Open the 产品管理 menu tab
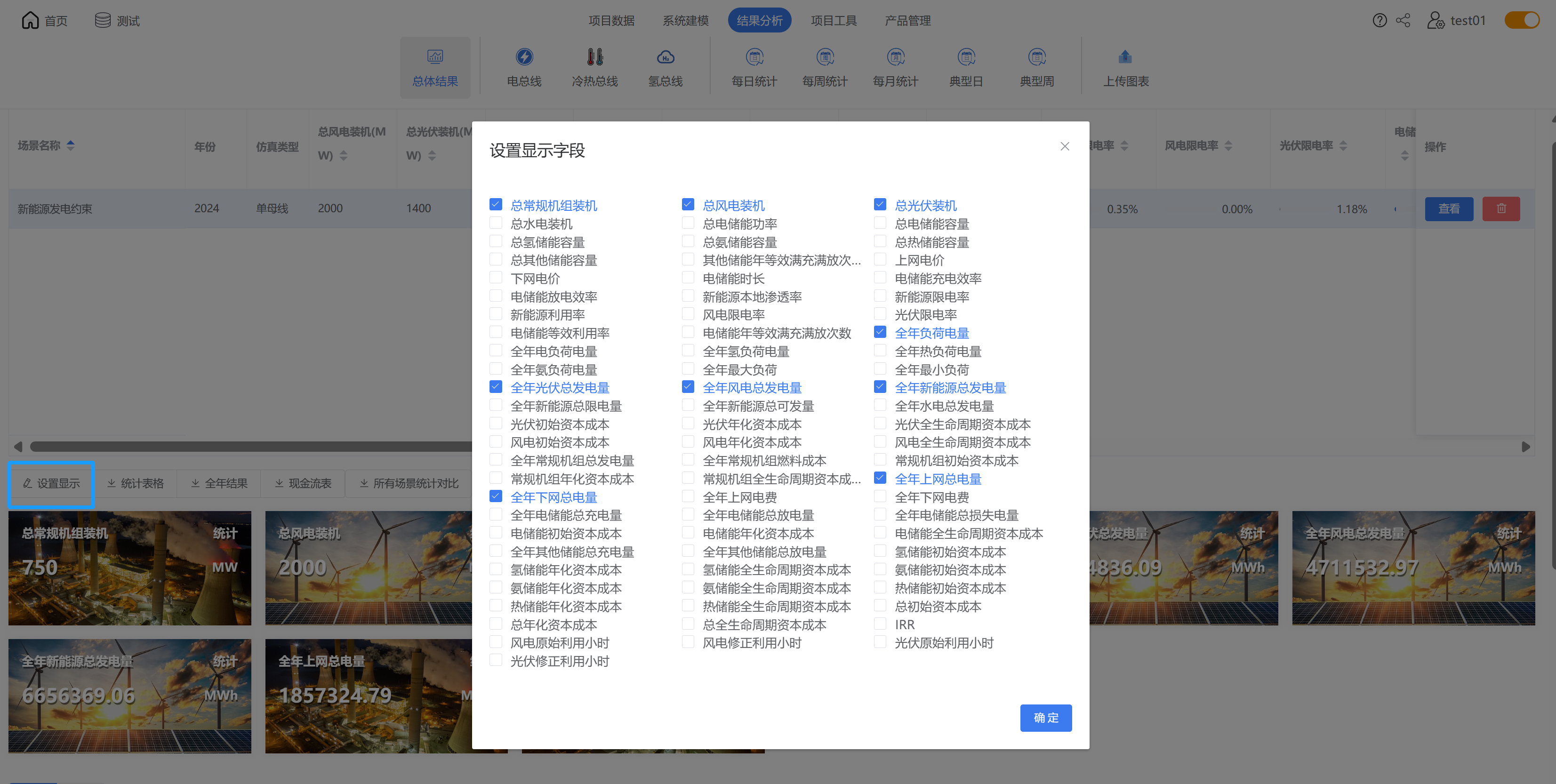1556x784 pixels. click(x=907, y=21)
